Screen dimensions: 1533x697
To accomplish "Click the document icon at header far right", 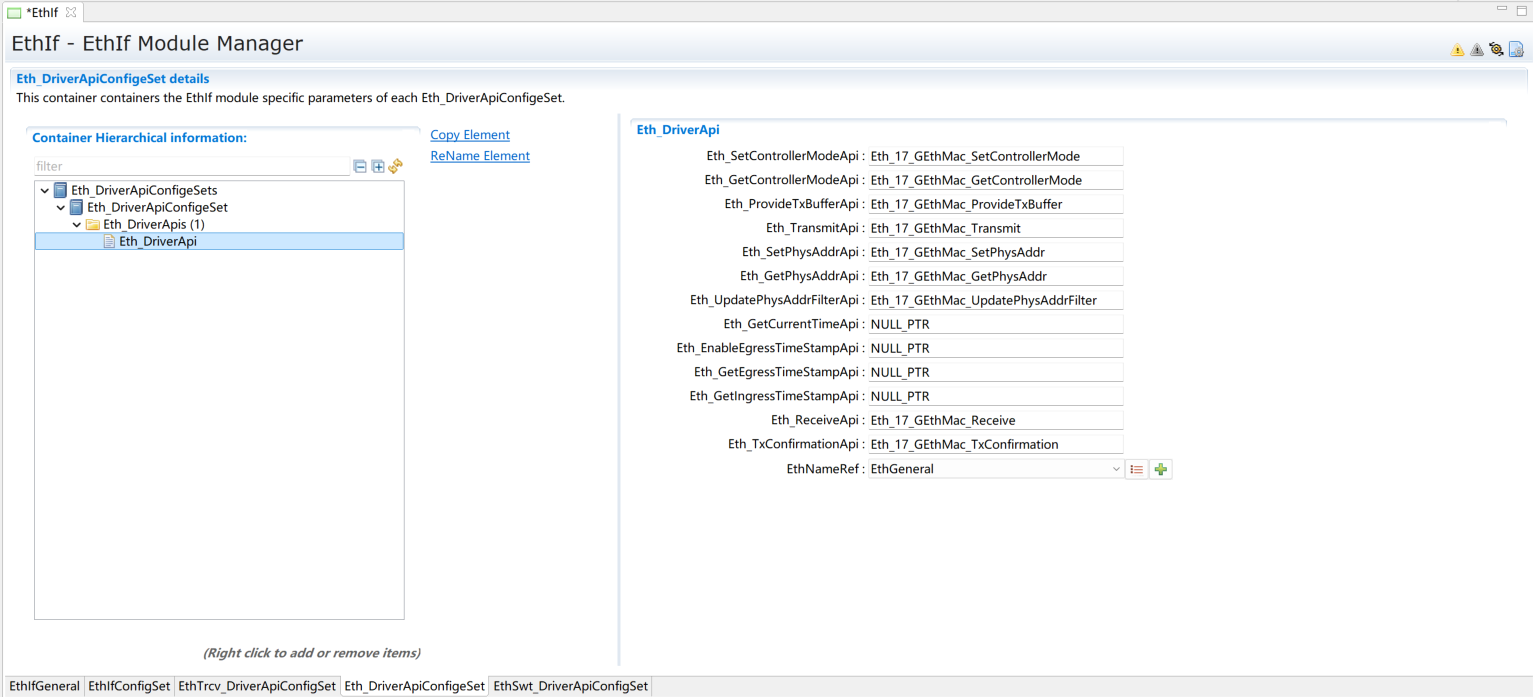I will (1516, 49).
